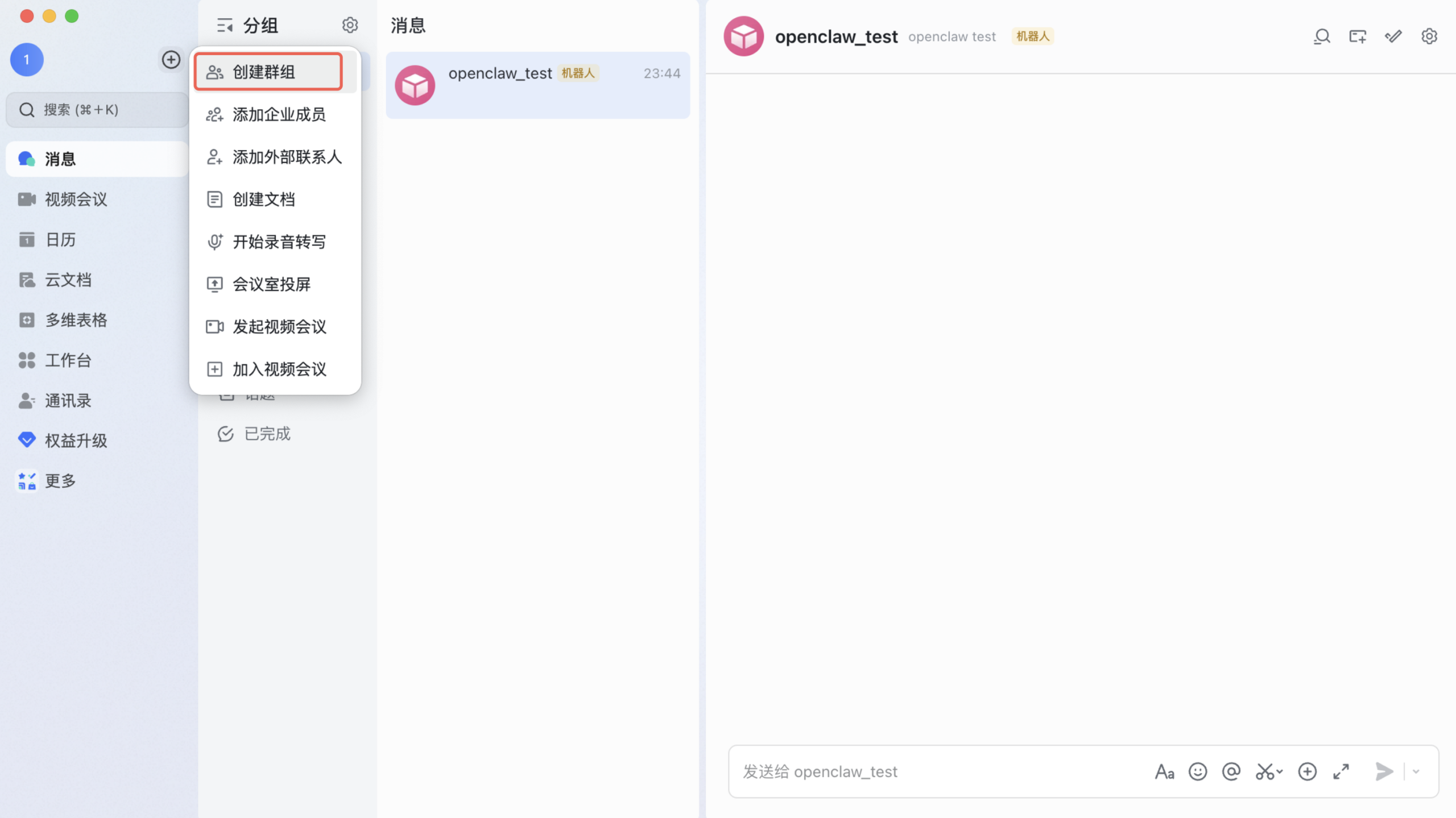Toggle text formatting Aa button
1456x818 pixels.
(1164, 771)
